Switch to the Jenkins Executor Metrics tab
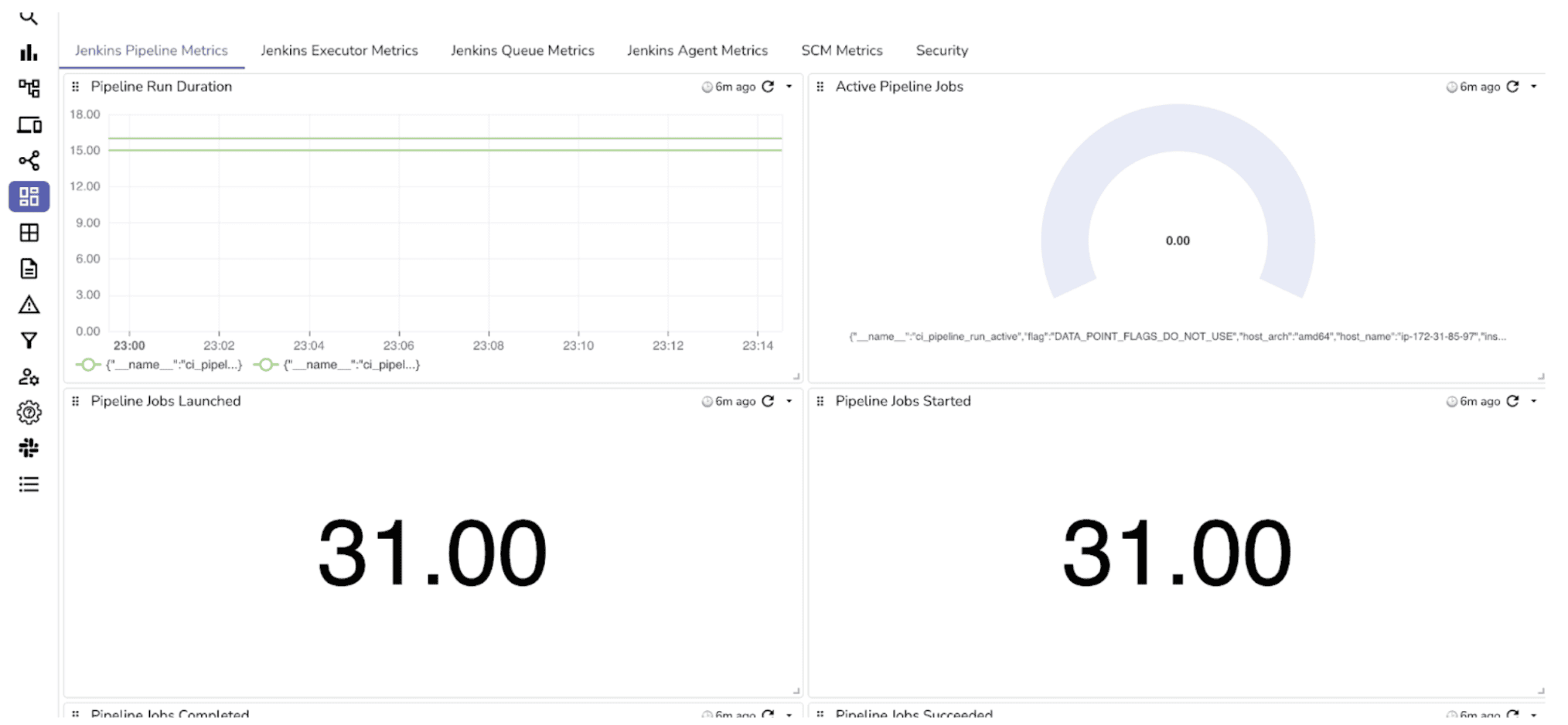The width and height of the screenshot is (1568, 725). pyautogui.click(x=339, y=50)
